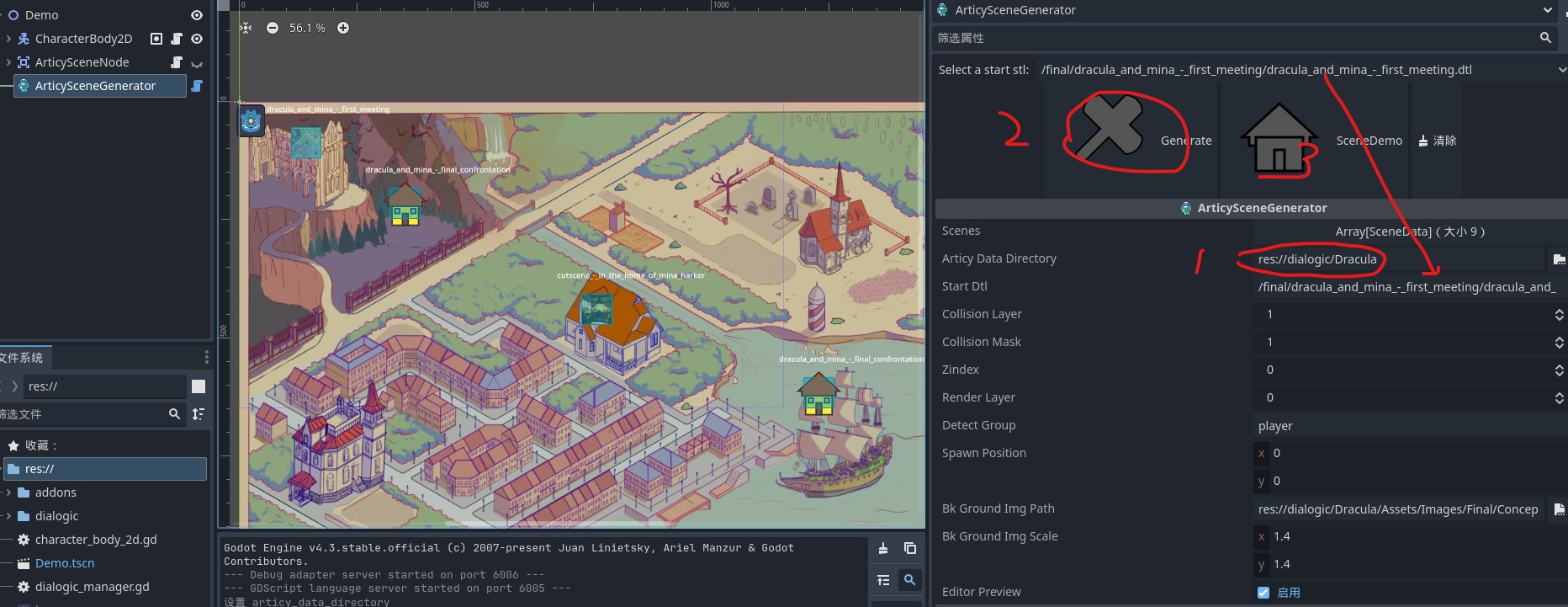Select the first dracula_and_mina_-_final_confrontation house marker
The width and height of the screenshot is (1568, 607).
(405, 205)
